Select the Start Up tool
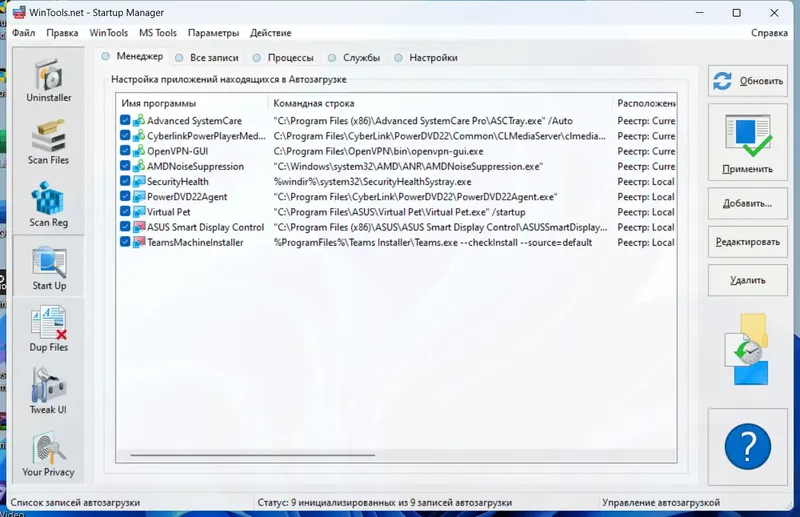Viewport: 800px width, 517px height. [x=49, y=268]
